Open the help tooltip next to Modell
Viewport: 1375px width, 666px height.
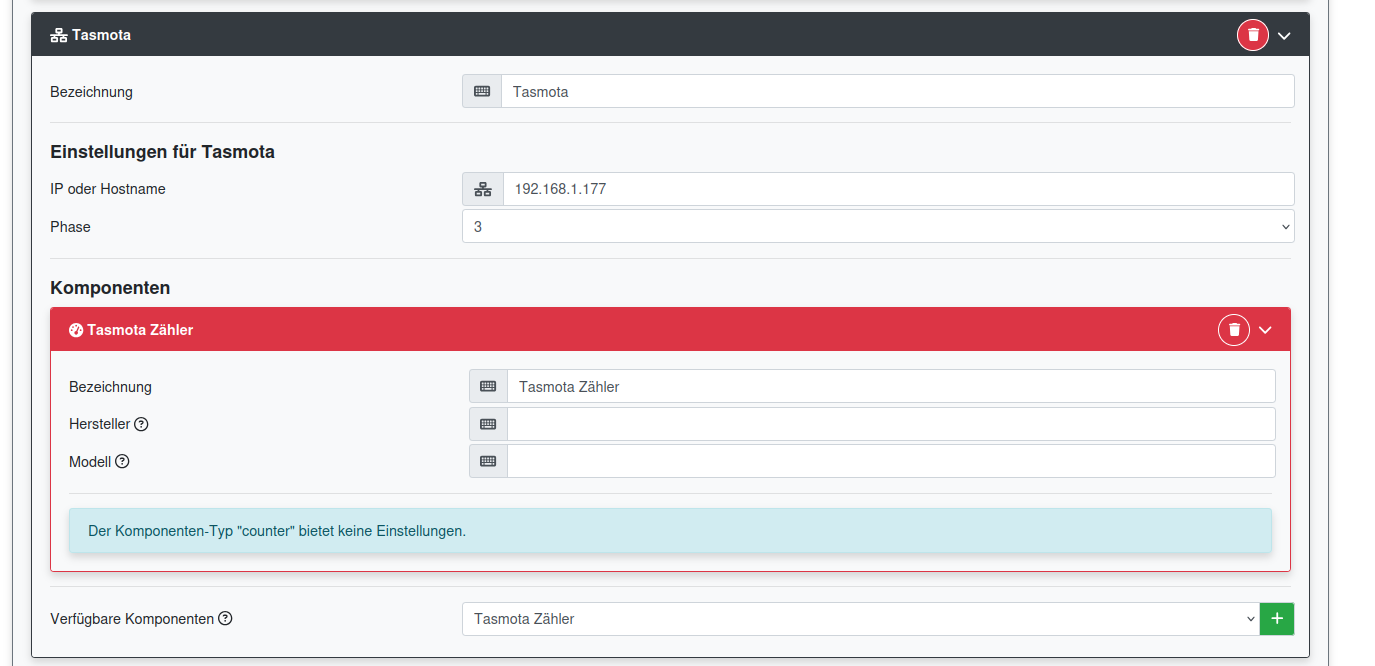[122, 461]
